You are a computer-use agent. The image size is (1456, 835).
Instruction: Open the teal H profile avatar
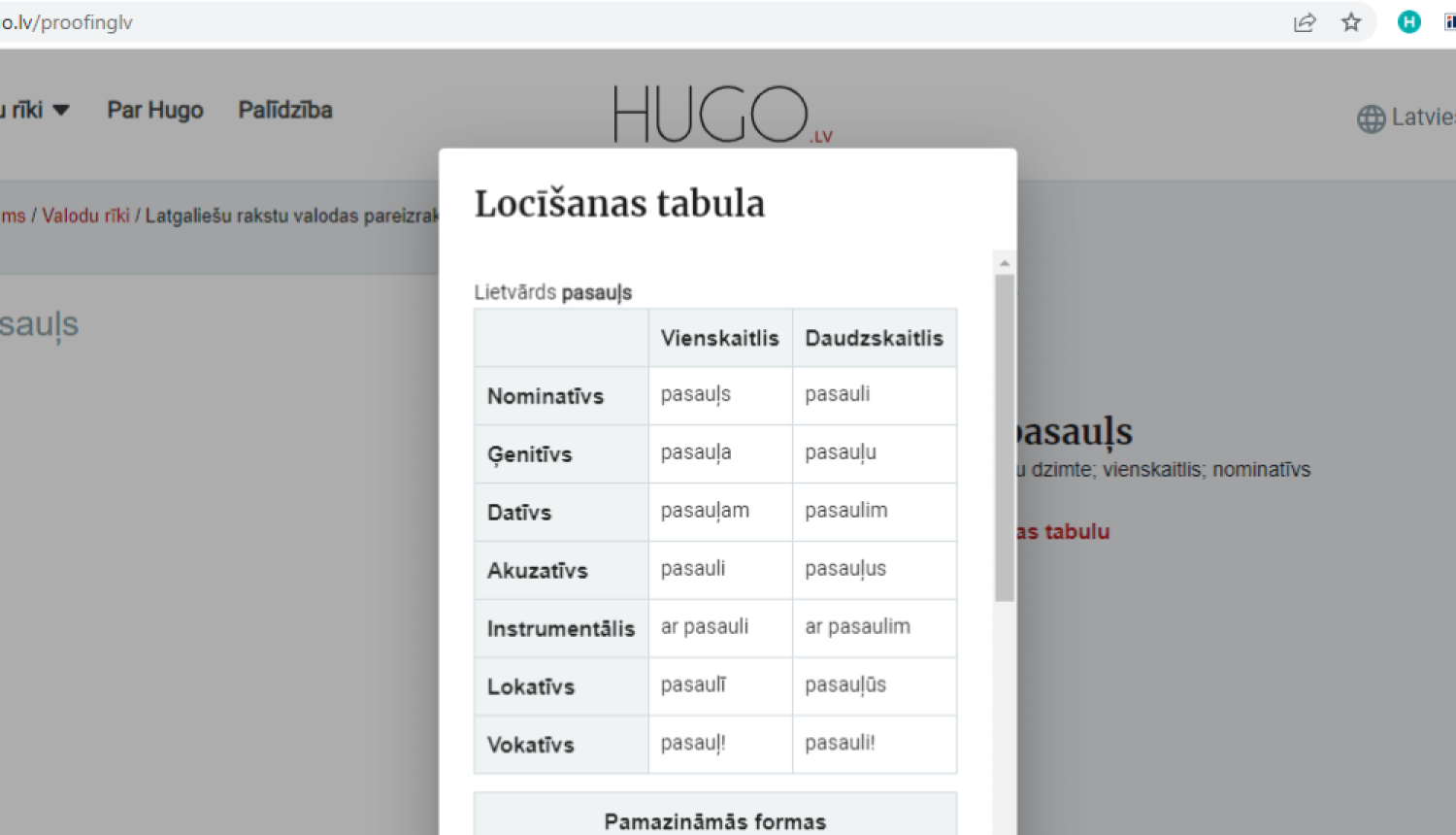coord(1408,20)
